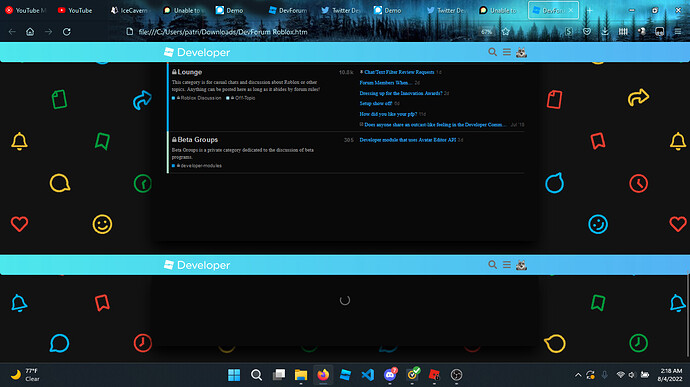The width and height of the screenshot is (690, 387).
Task: Open search in the Developer header above Lounge
Action: click(x=492, y=52)
